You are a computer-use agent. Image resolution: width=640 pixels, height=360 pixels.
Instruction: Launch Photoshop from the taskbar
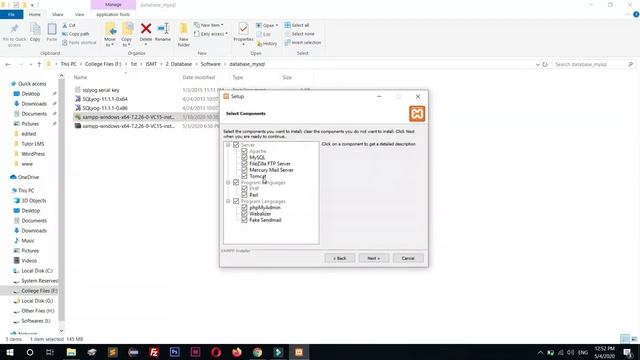[175, 352]
